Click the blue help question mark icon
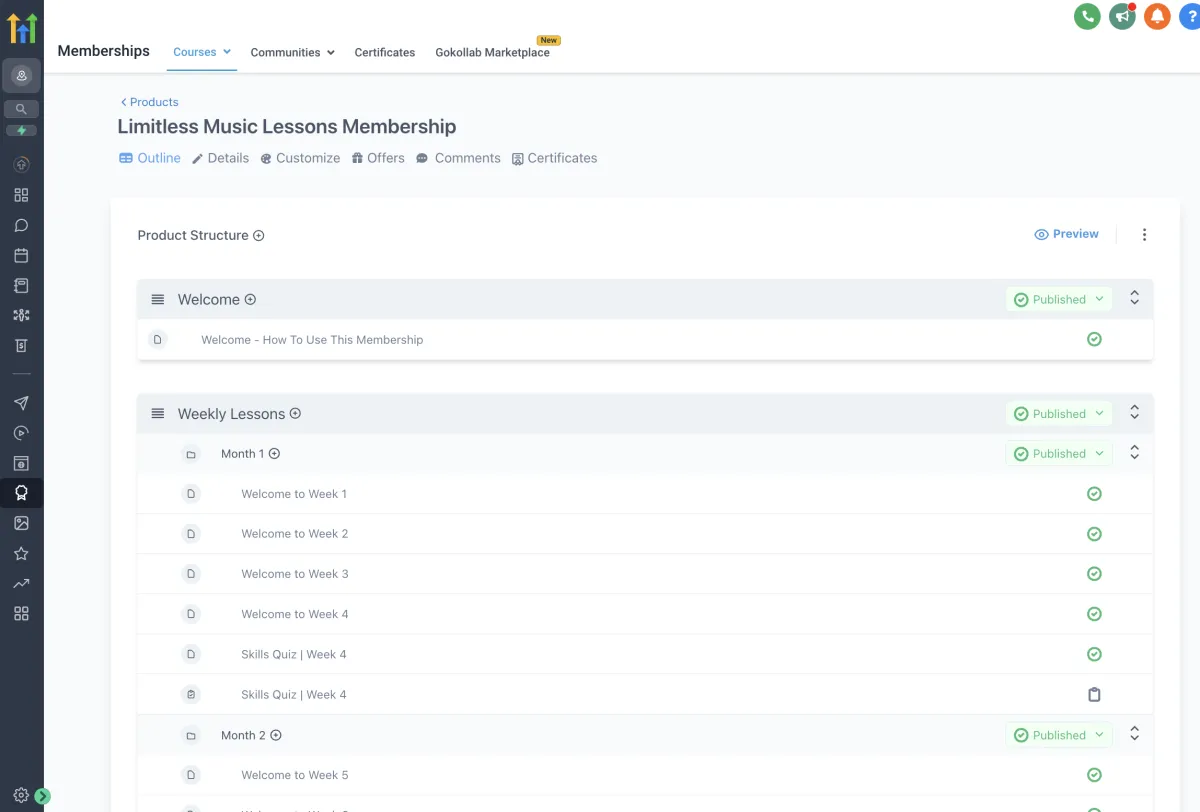Screen dimensions: 1200x812 [1190, 16]
